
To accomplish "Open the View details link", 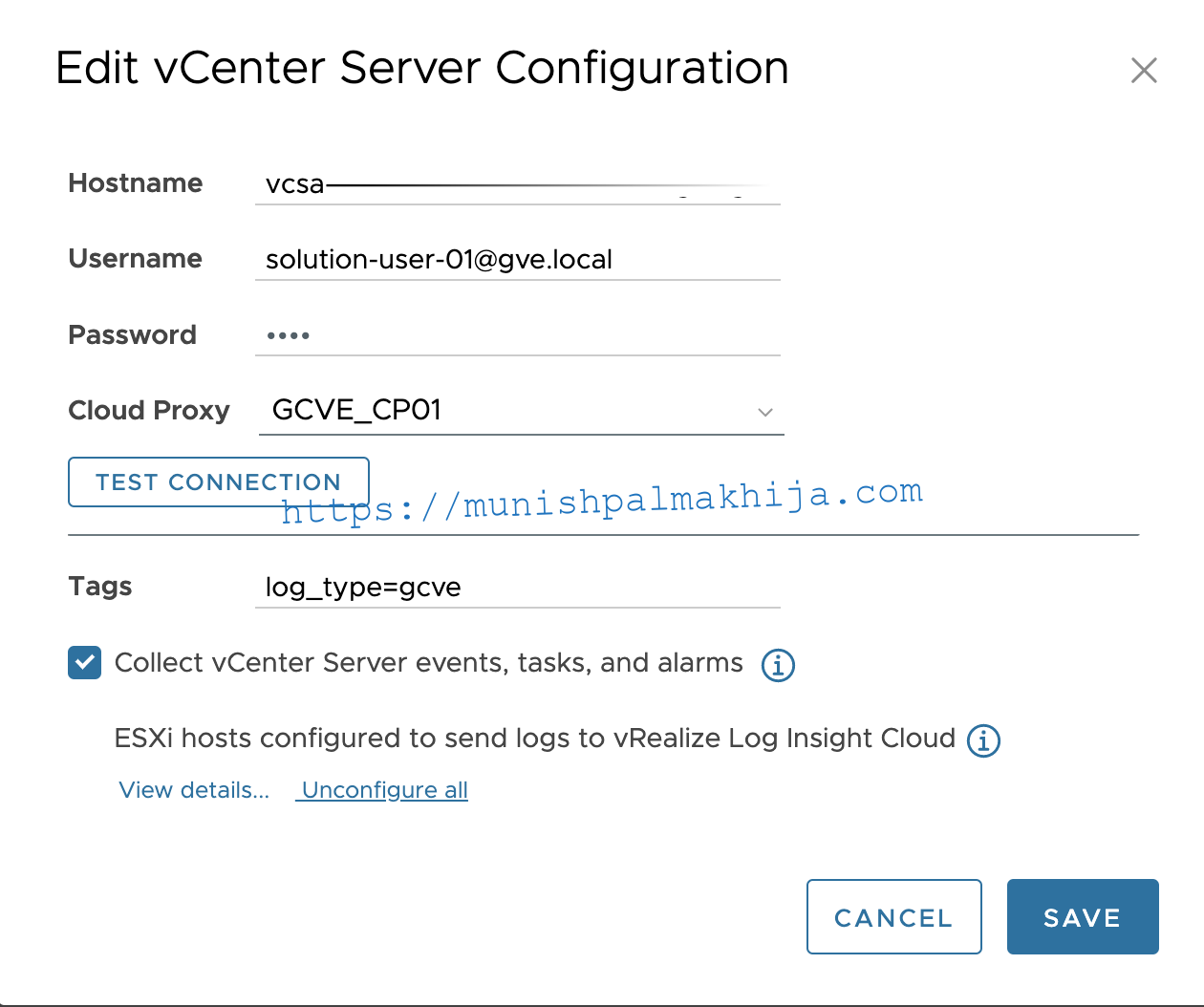I will click(x=194, y=790).
